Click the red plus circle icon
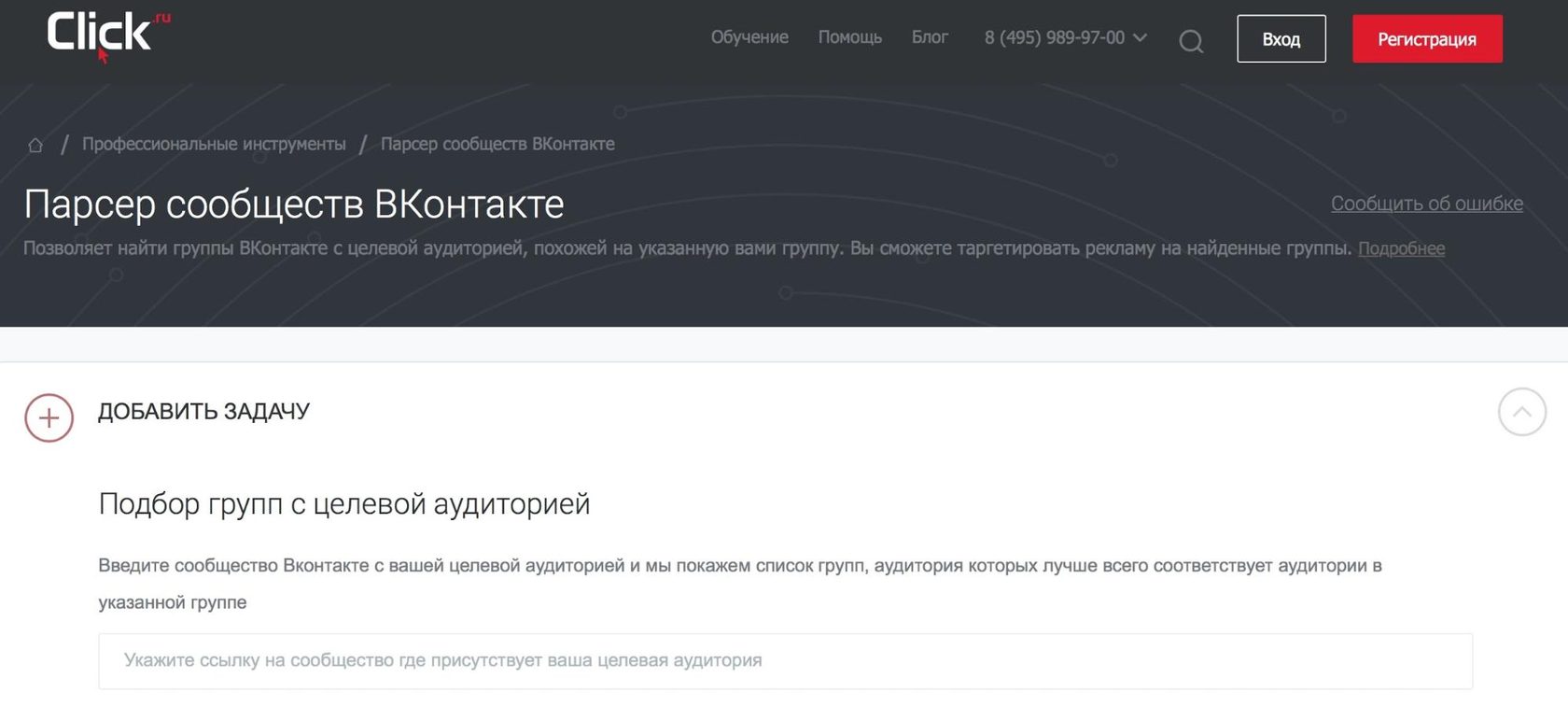Viewport: 1568px width, 706px height. point(49,417)
